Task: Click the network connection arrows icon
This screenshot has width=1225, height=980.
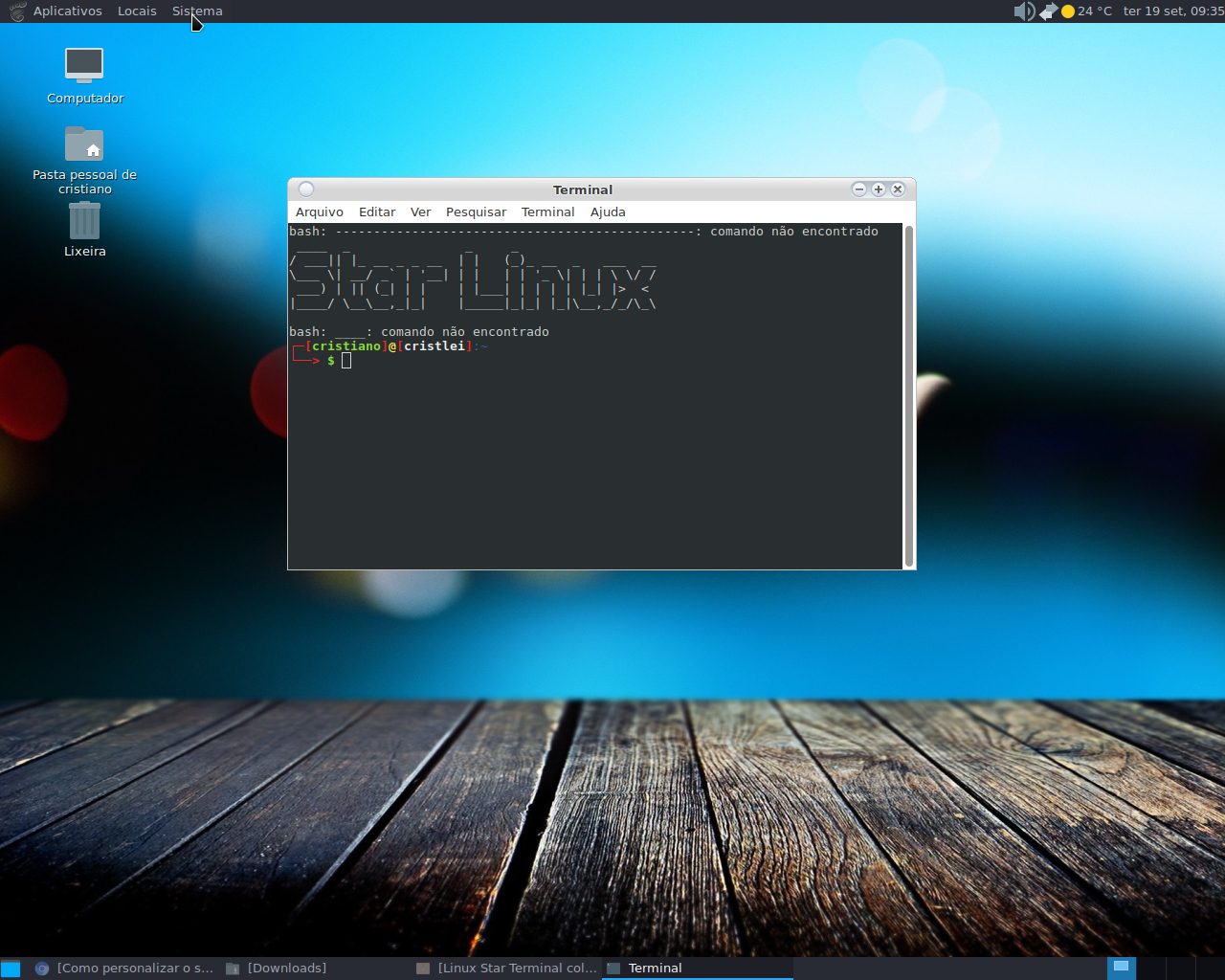Action: [x=1049, y=11]
